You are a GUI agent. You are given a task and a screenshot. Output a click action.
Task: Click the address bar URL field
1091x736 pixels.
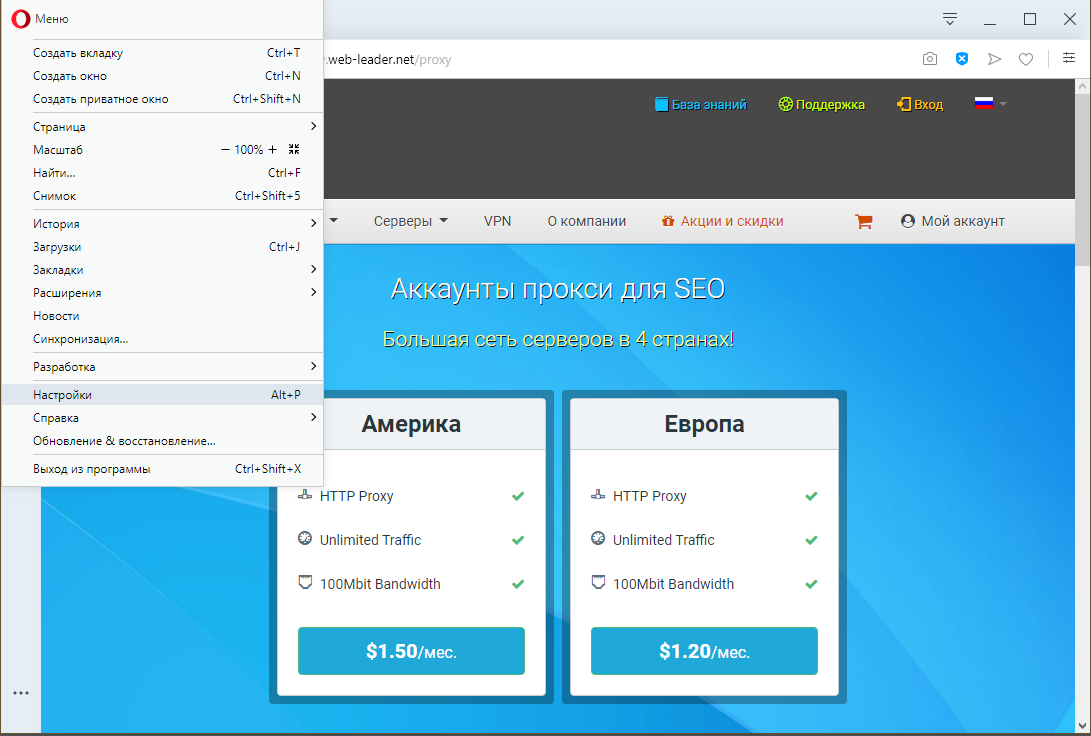coord(600,59)
